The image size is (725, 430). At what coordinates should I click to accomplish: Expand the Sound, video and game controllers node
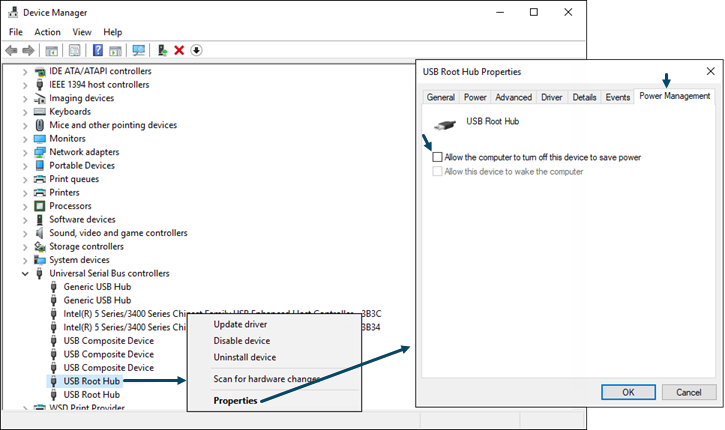click(x=25, y=233)
